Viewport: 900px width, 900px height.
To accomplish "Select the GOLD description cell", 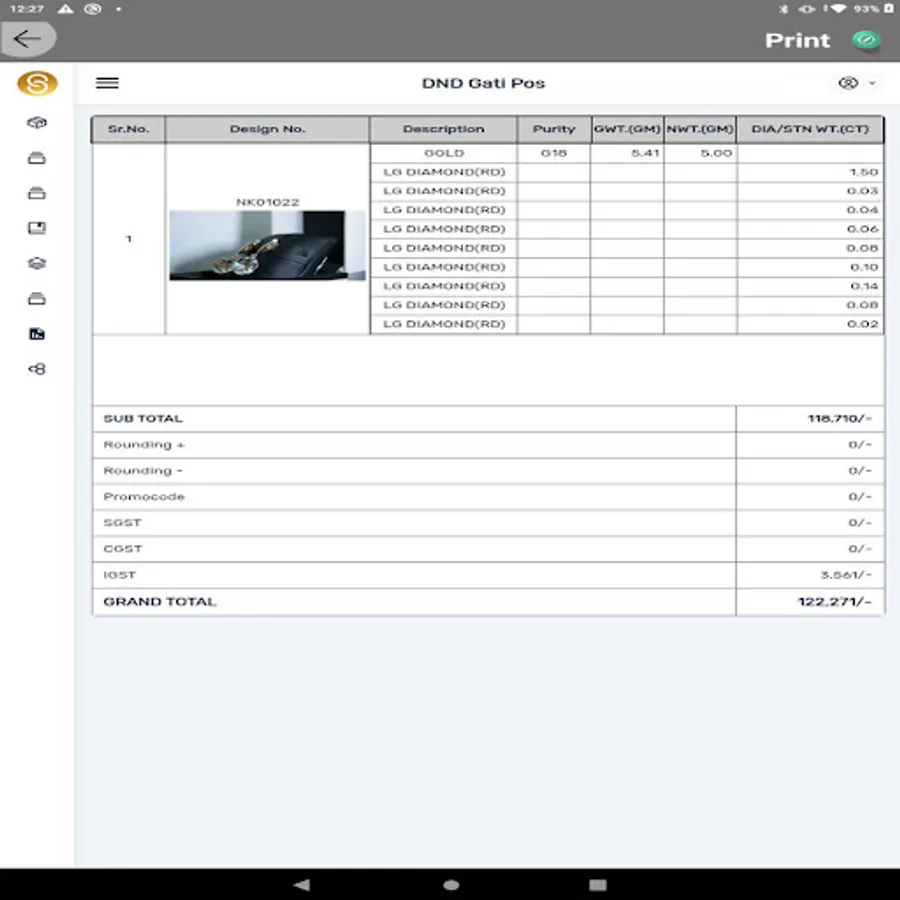I will click(x=444, y=153).
